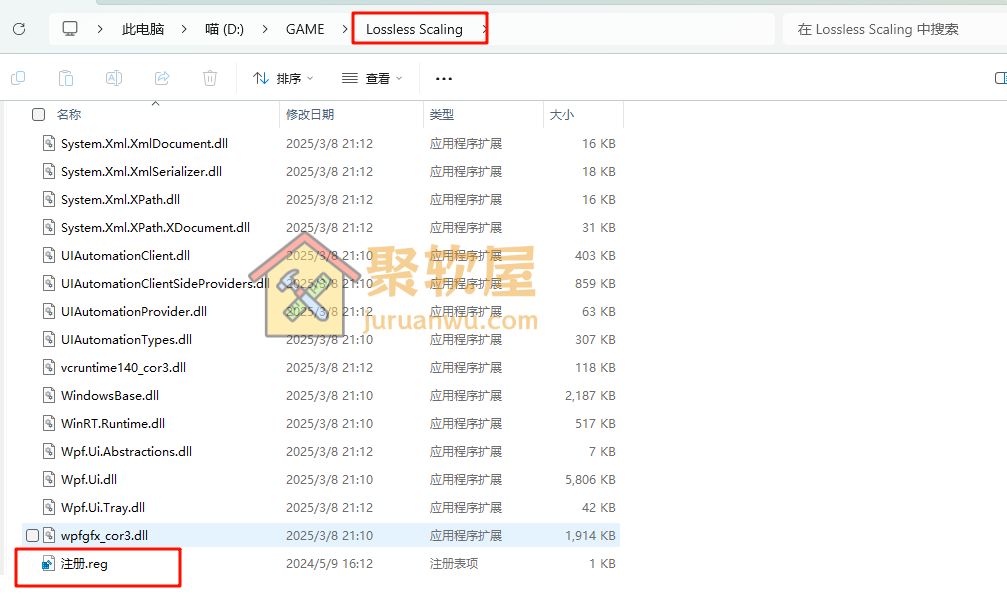The width and height of the screenshot is (1007, 598).
Task: Open the GAME folder from the breadcrumb
Action: (305, 28)
